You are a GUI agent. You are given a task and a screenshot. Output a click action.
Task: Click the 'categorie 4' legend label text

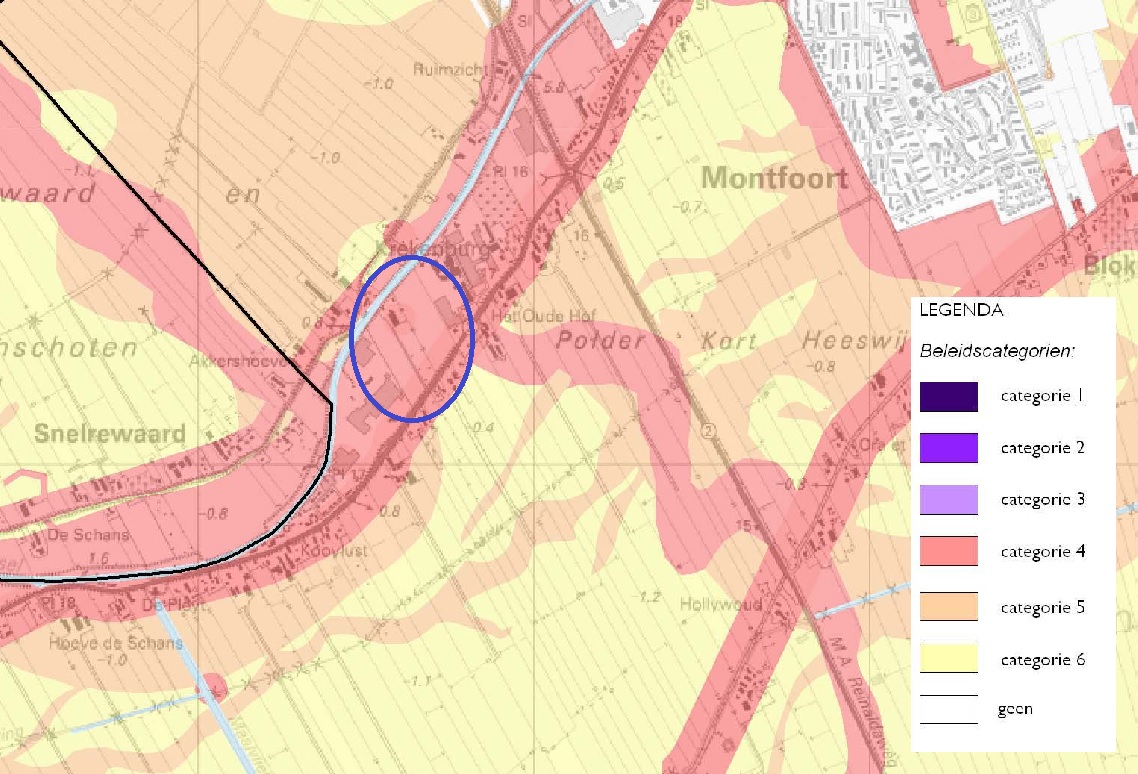(1043, 552)
